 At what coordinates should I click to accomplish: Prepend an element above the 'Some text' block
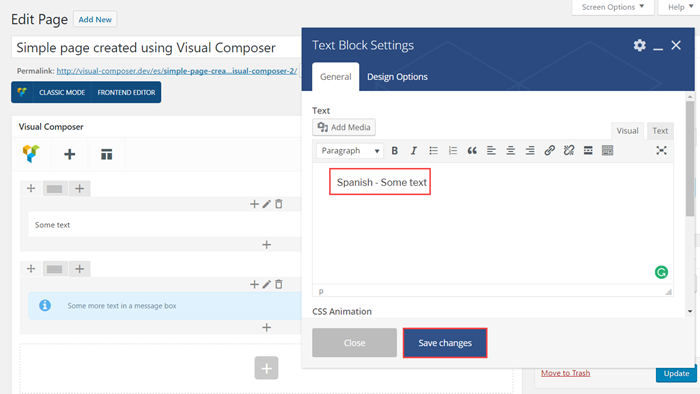click(254, 204)
